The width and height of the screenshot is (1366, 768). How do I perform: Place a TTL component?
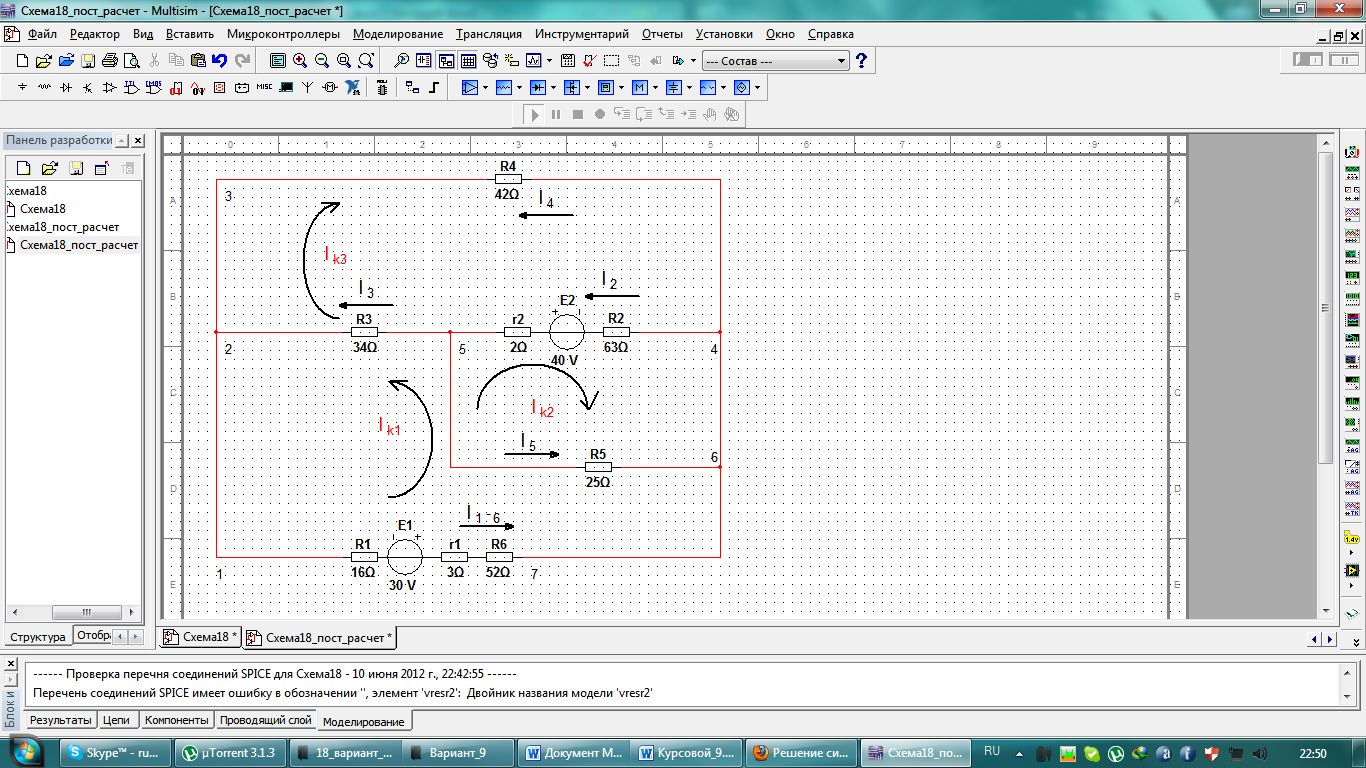click(x=131, y=88)
